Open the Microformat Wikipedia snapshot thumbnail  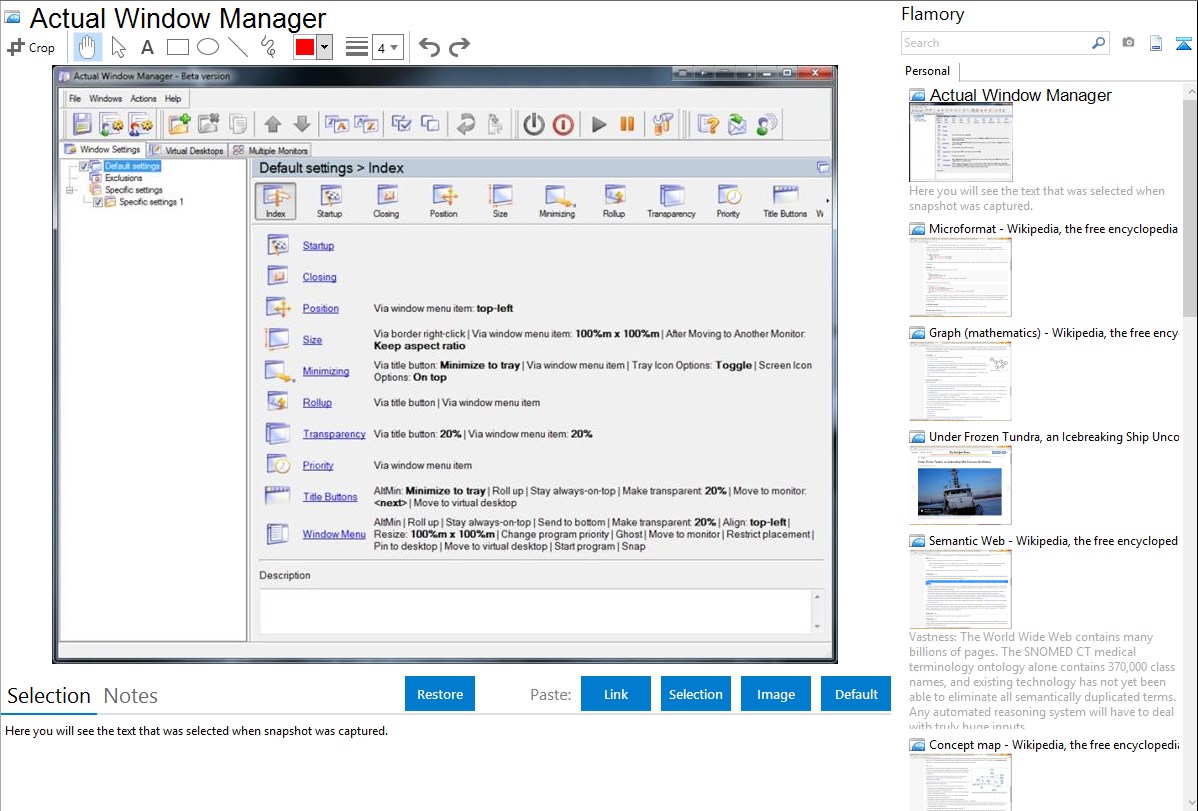[x=960, y=277]
